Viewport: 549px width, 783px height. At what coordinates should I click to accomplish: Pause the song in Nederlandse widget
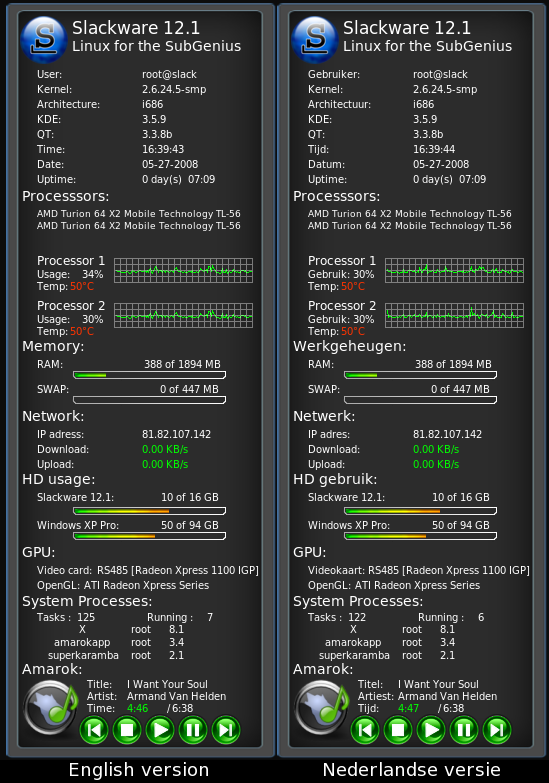click(464, 730)
